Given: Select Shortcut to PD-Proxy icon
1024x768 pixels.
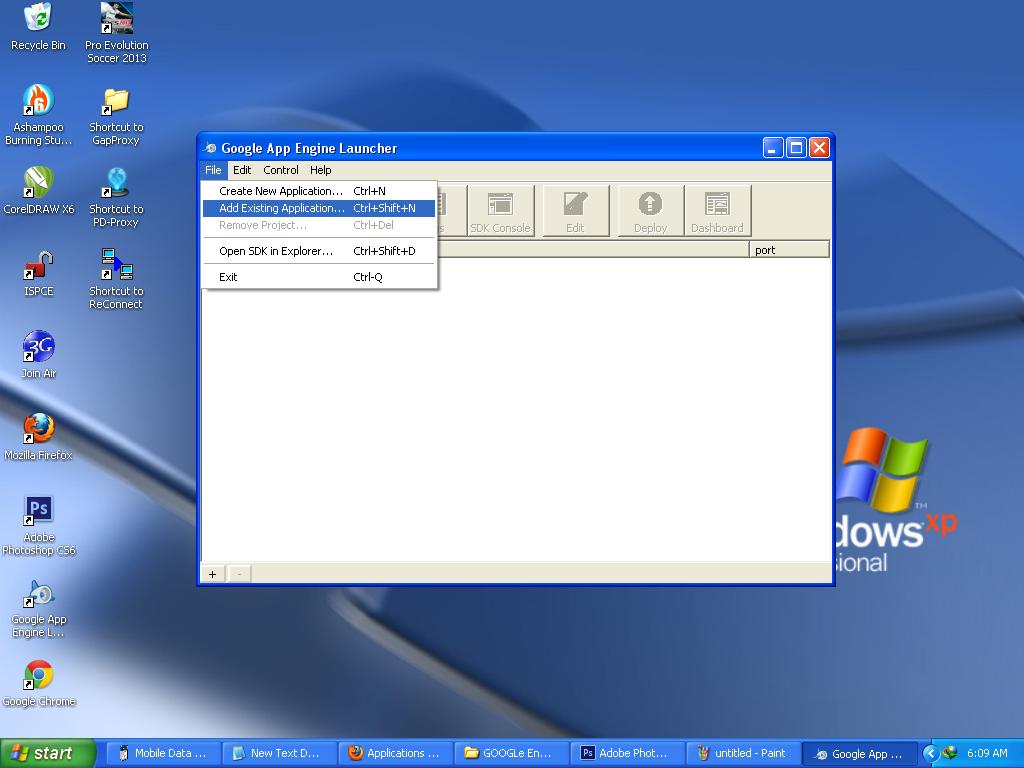Looking at the screenshot, I should pos(116,197).
